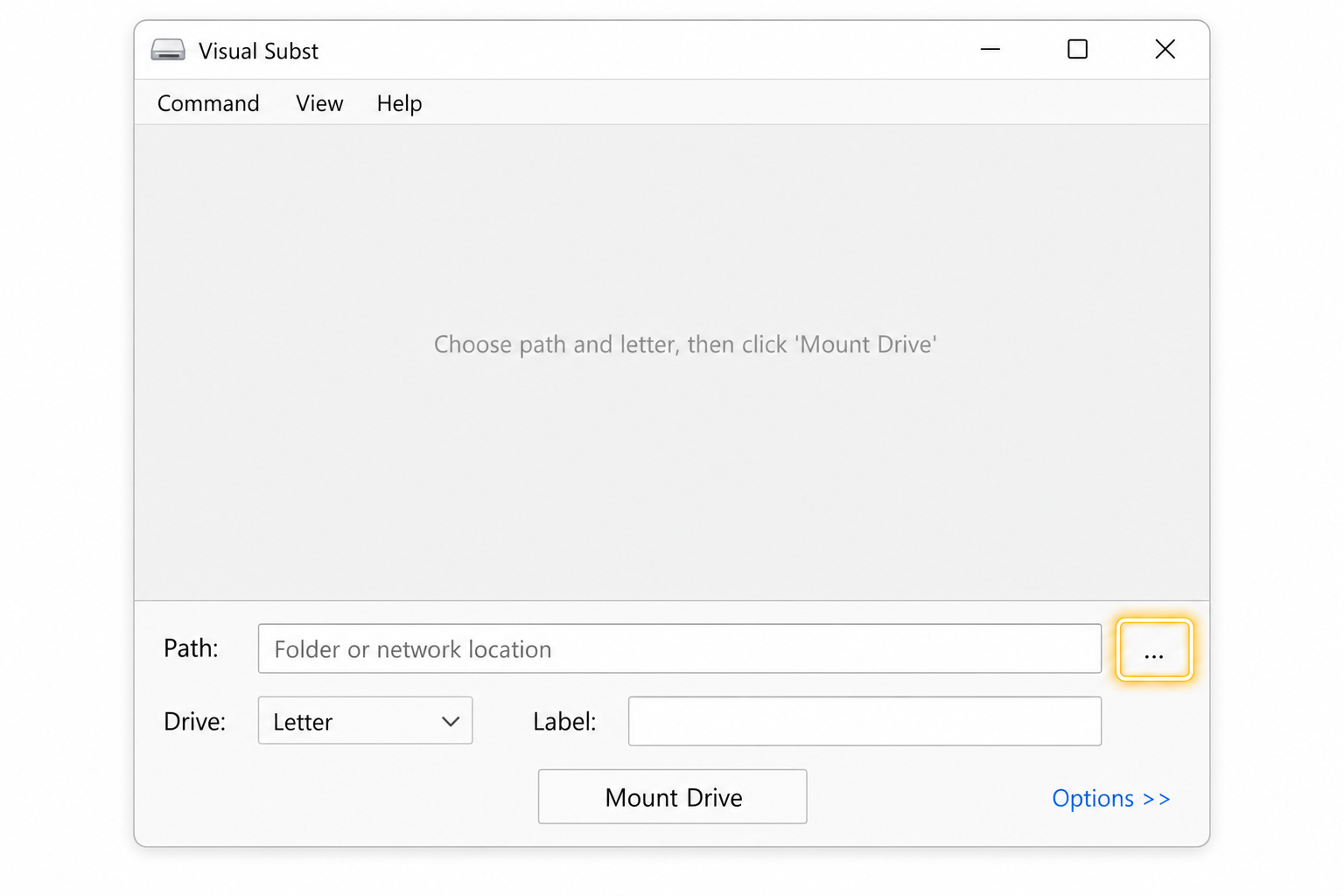This screenshot has height=896, width=1344.
Task: Expand the Drive Letter dropdown
Action: click(x=365, y=720)
